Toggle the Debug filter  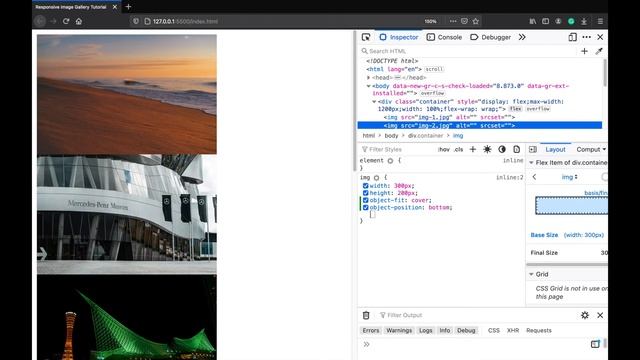(466, 331)
